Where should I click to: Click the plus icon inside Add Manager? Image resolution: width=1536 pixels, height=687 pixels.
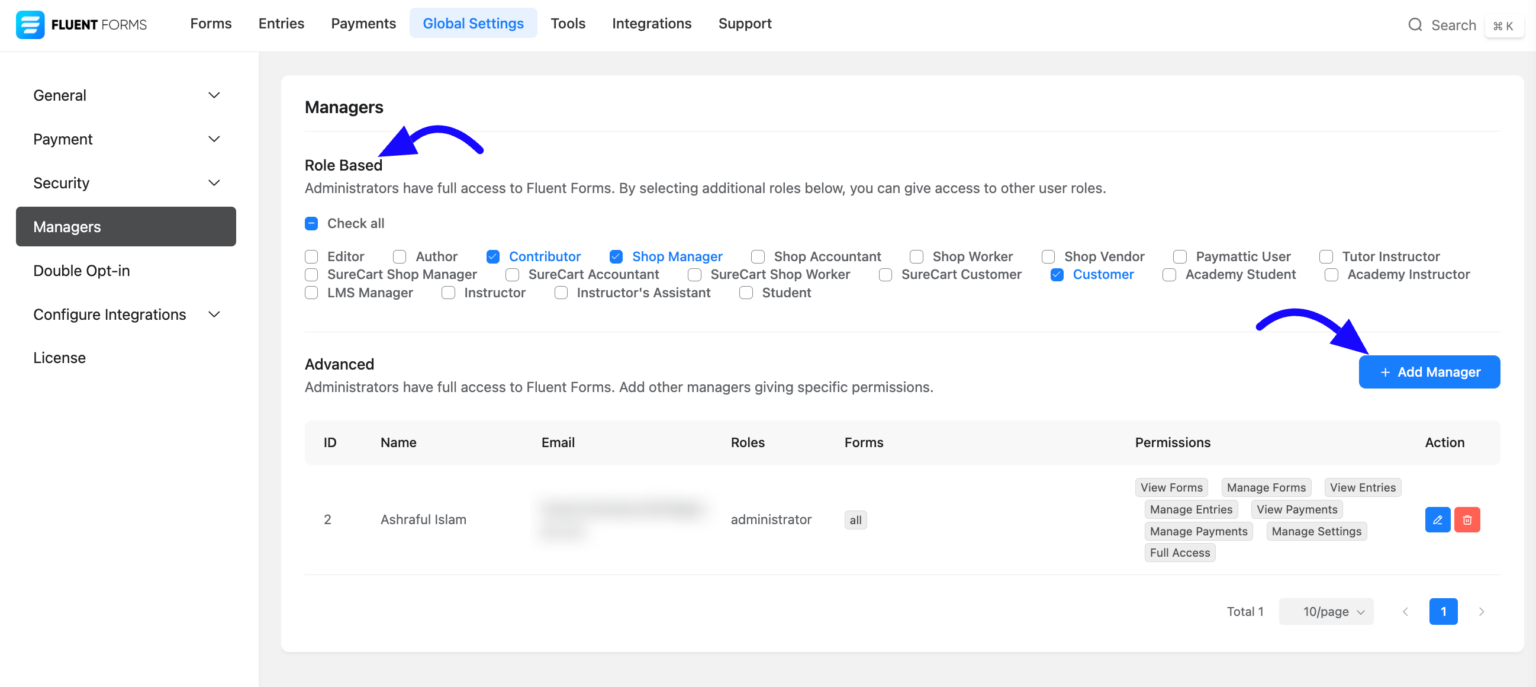point(1385,371)
